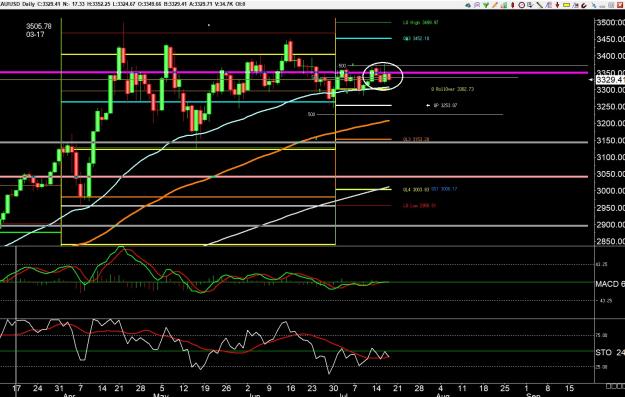Image resolution: width=625 pixels, height=397 pixels.
Task: Close the chart using the red X icon
Action: point(620,5)
